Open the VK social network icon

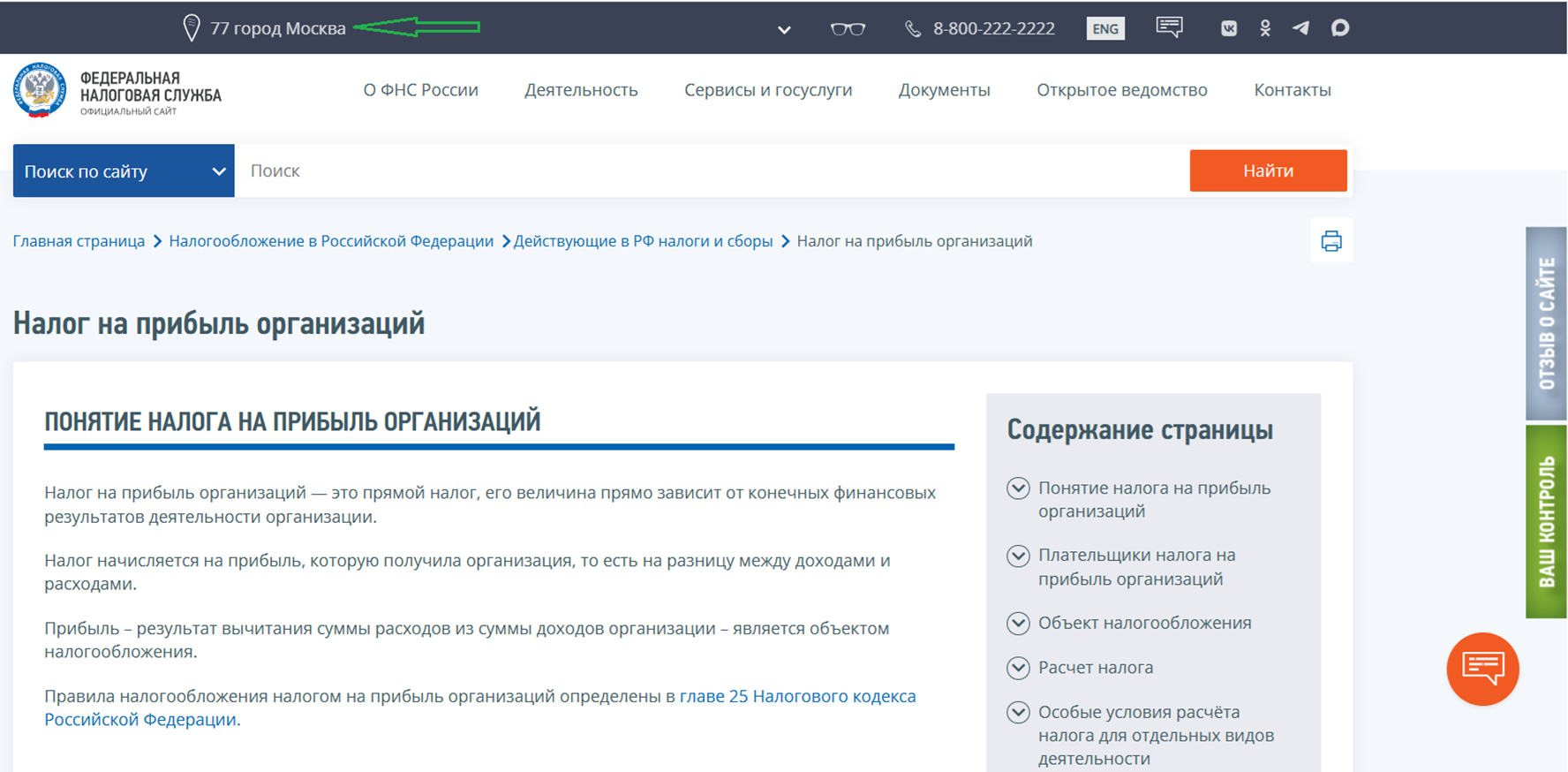[x=1228, y=28]
